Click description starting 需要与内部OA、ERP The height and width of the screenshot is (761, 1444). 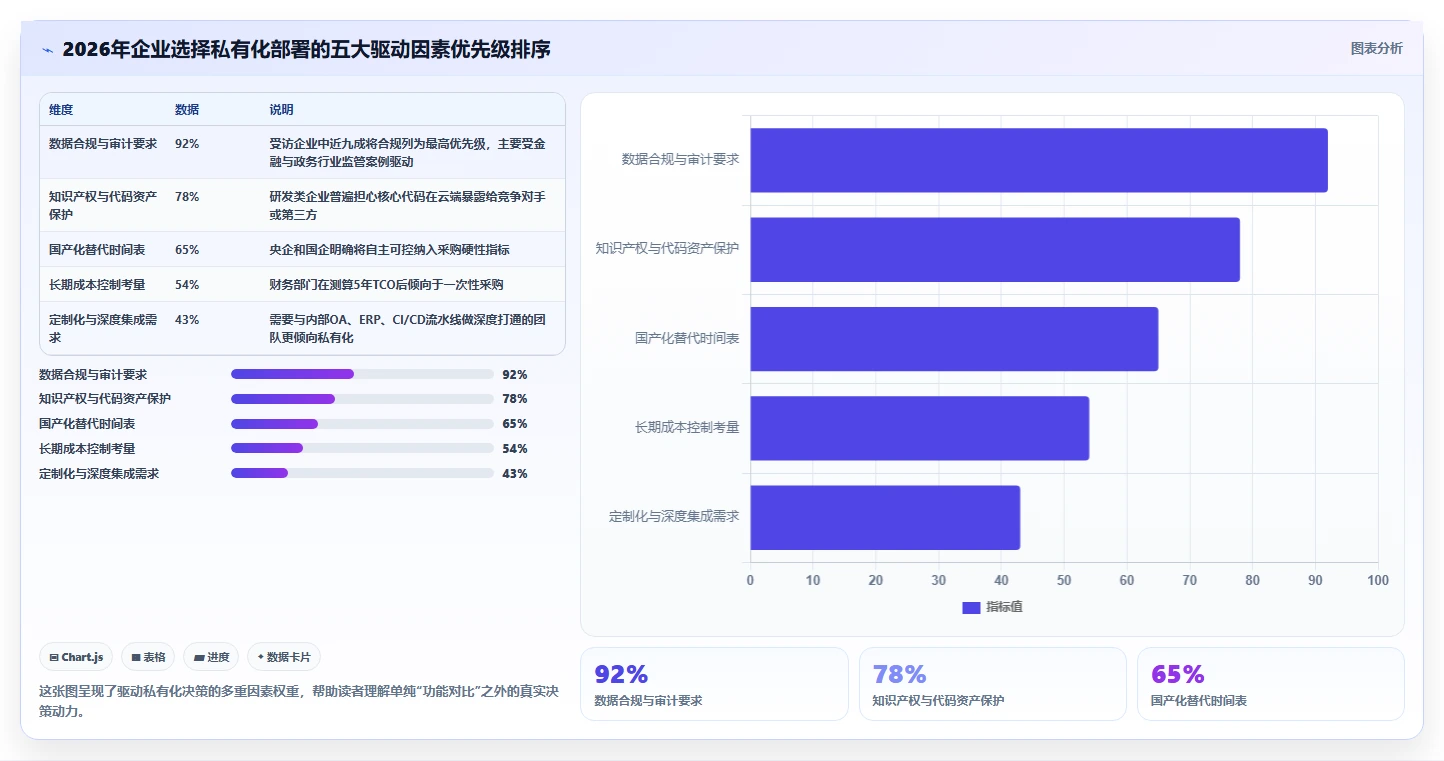click(407, 328)
